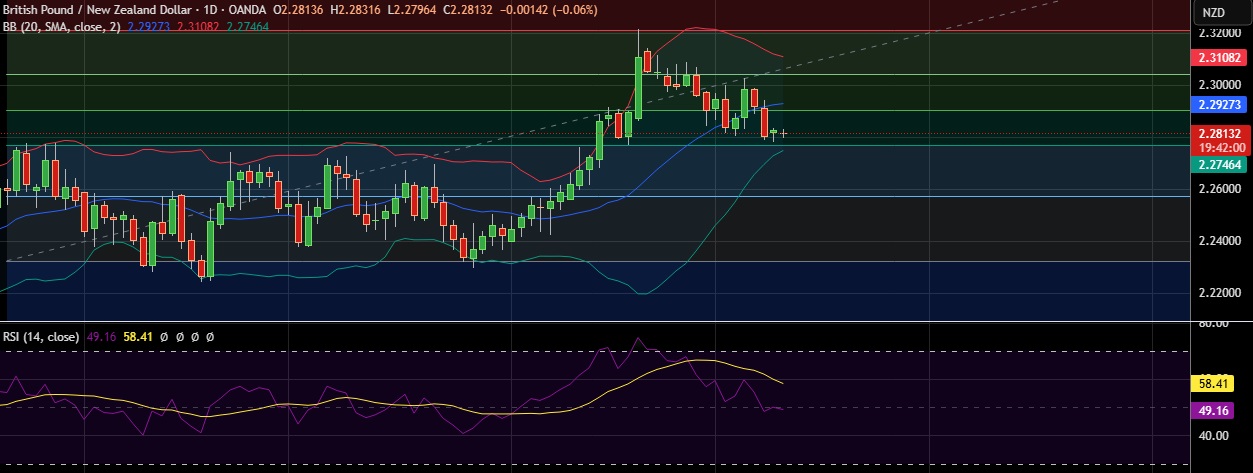Select the RSI (14, close) indicator legend
Screen dimensions: 1253x473
42,338
